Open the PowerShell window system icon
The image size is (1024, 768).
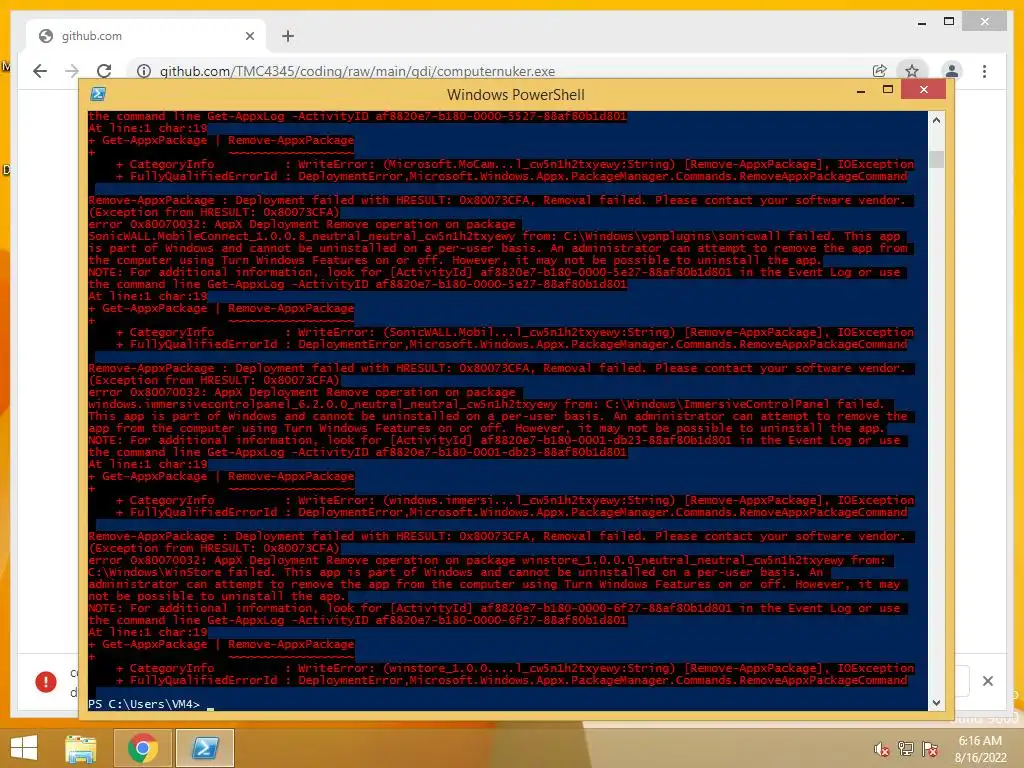click(98, 93)
